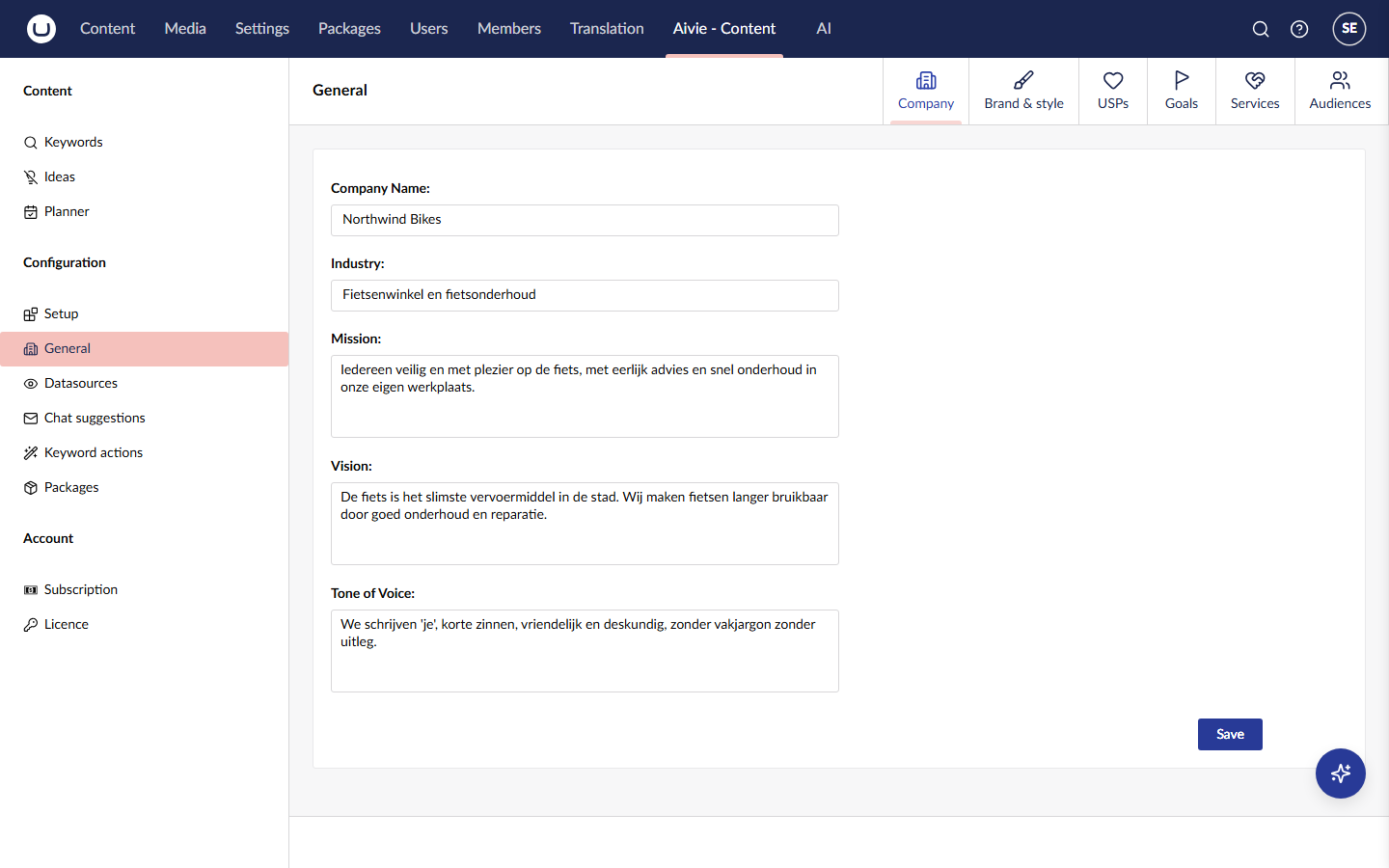
Task: Click the Umbraco logo icon
Action: click(x=41, y=29)
